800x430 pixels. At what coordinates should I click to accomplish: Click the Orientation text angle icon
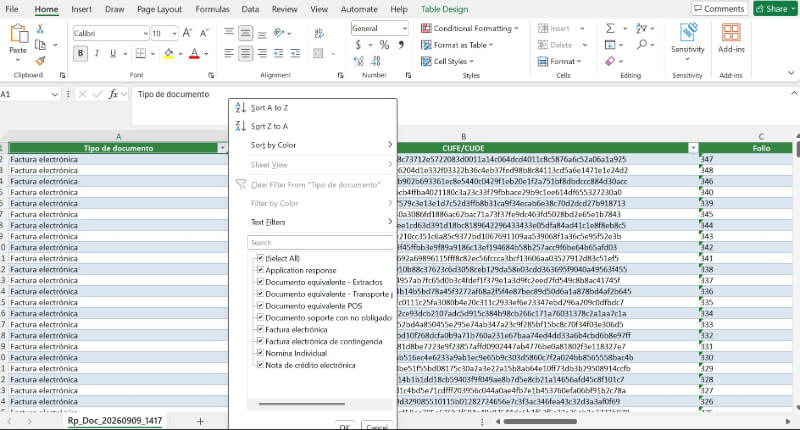(x=279, y=33)
